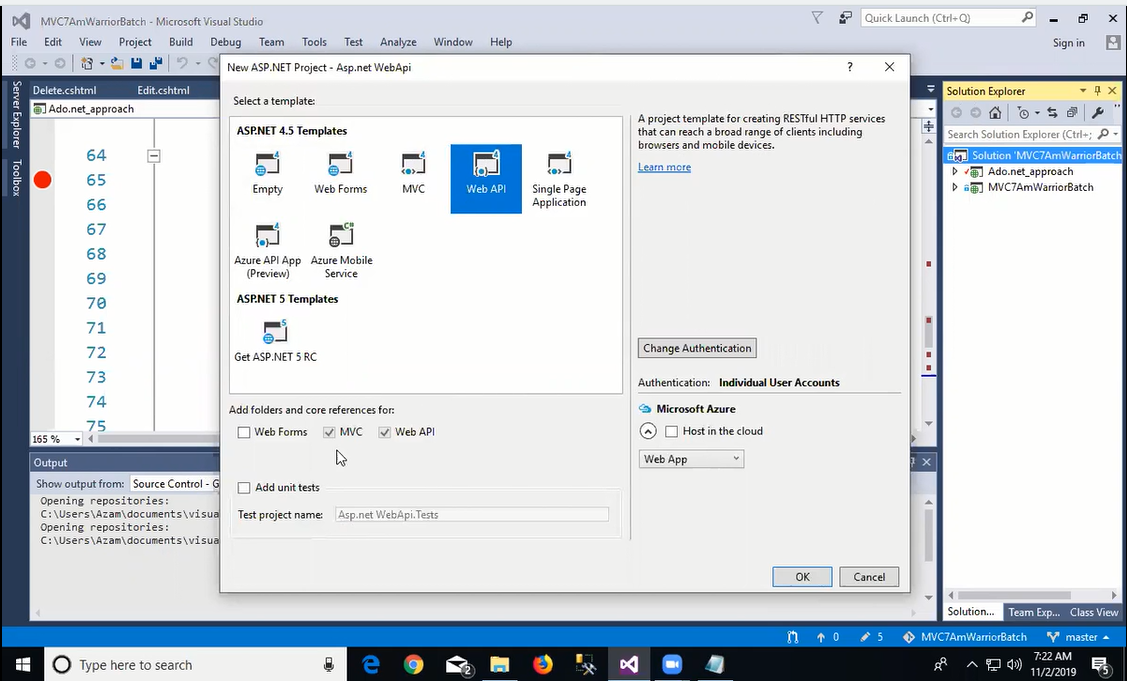Viewport: 1127px width, 684px height.
Task: Toggle the breakpoint on line 65
Action: click(42, 180)
